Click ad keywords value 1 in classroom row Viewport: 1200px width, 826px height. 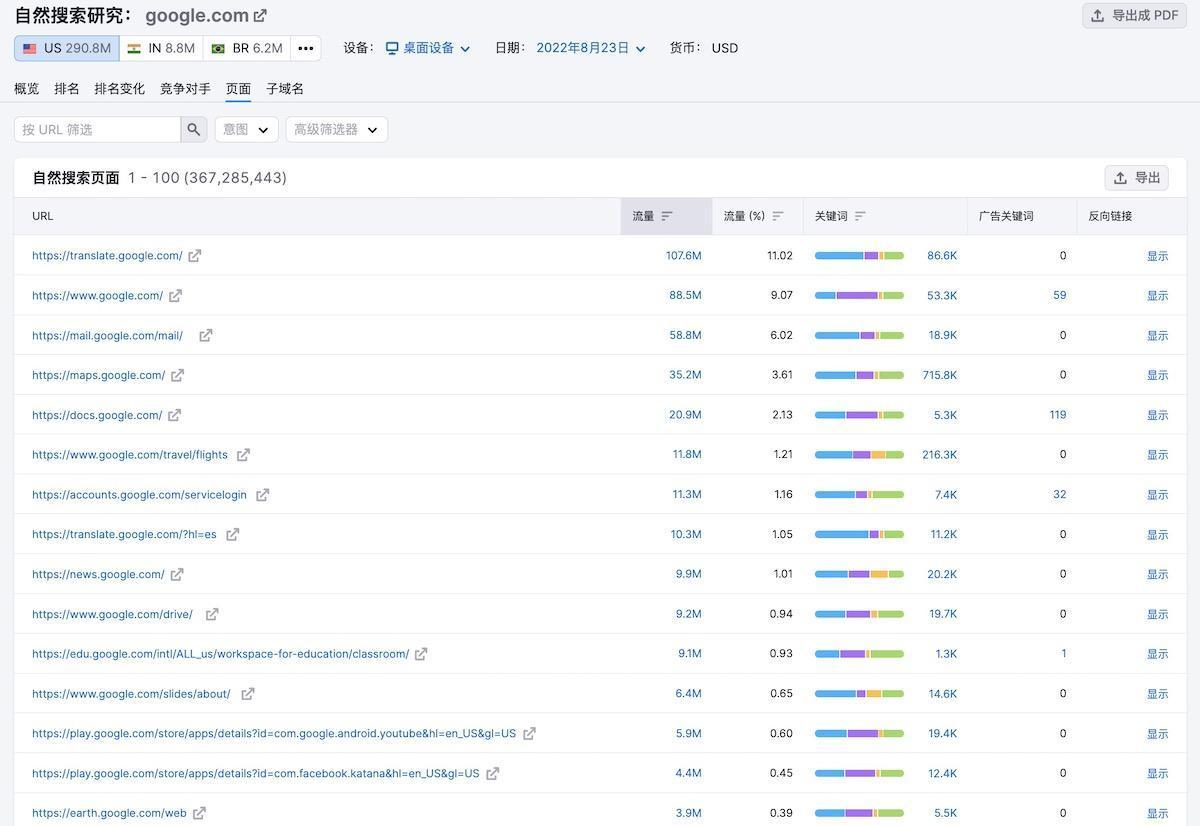point(1064,654)
